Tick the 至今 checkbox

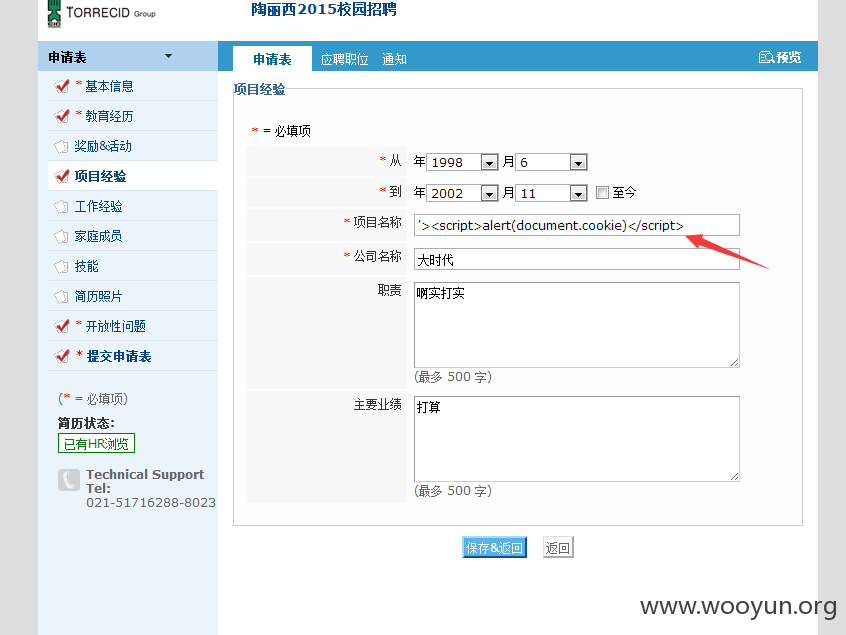coord(602,193)
